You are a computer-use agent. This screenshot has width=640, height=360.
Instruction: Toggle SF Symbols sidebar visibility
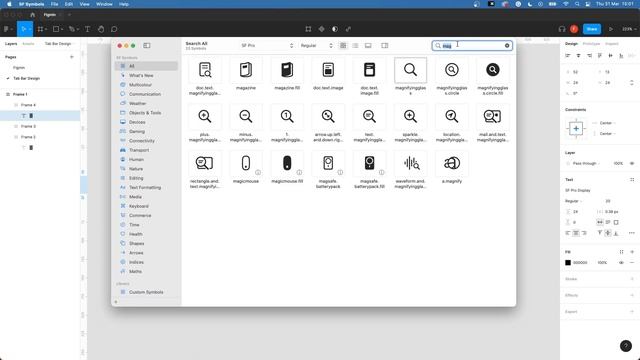click(x=147, y=45)
